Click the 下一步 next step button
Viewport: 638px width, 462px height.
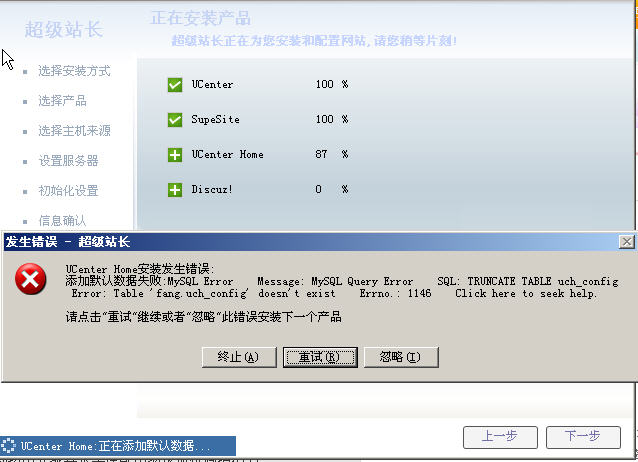point(583,437)
